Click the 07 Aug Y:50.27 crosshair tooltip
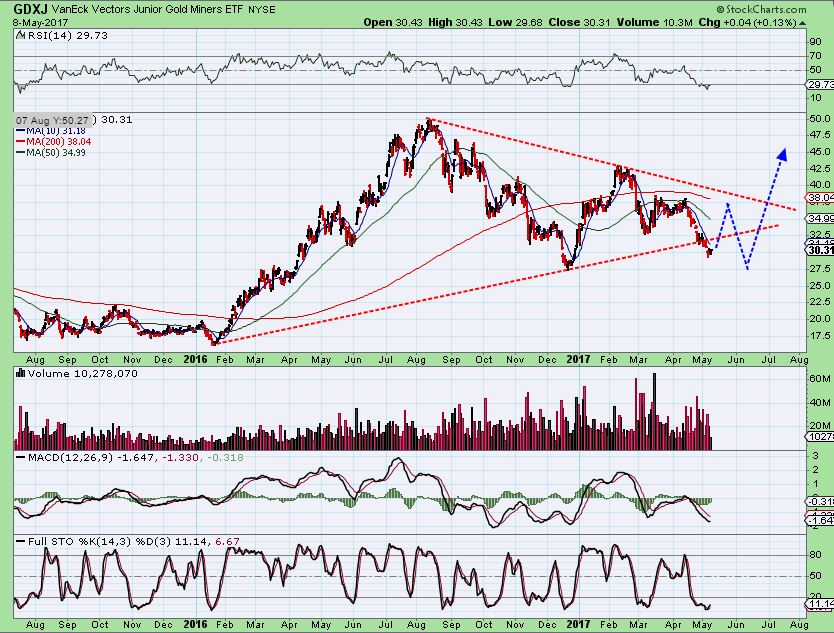The height and width of the screenshot is (633, 834). (52, 120)
